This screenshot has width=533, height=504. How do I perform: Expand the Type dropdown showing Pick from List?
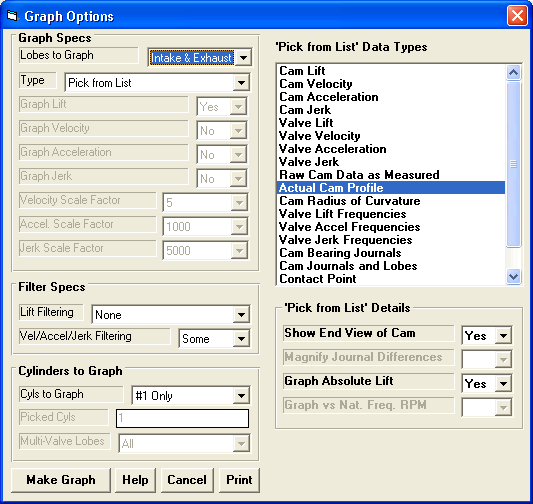(241, 82)
